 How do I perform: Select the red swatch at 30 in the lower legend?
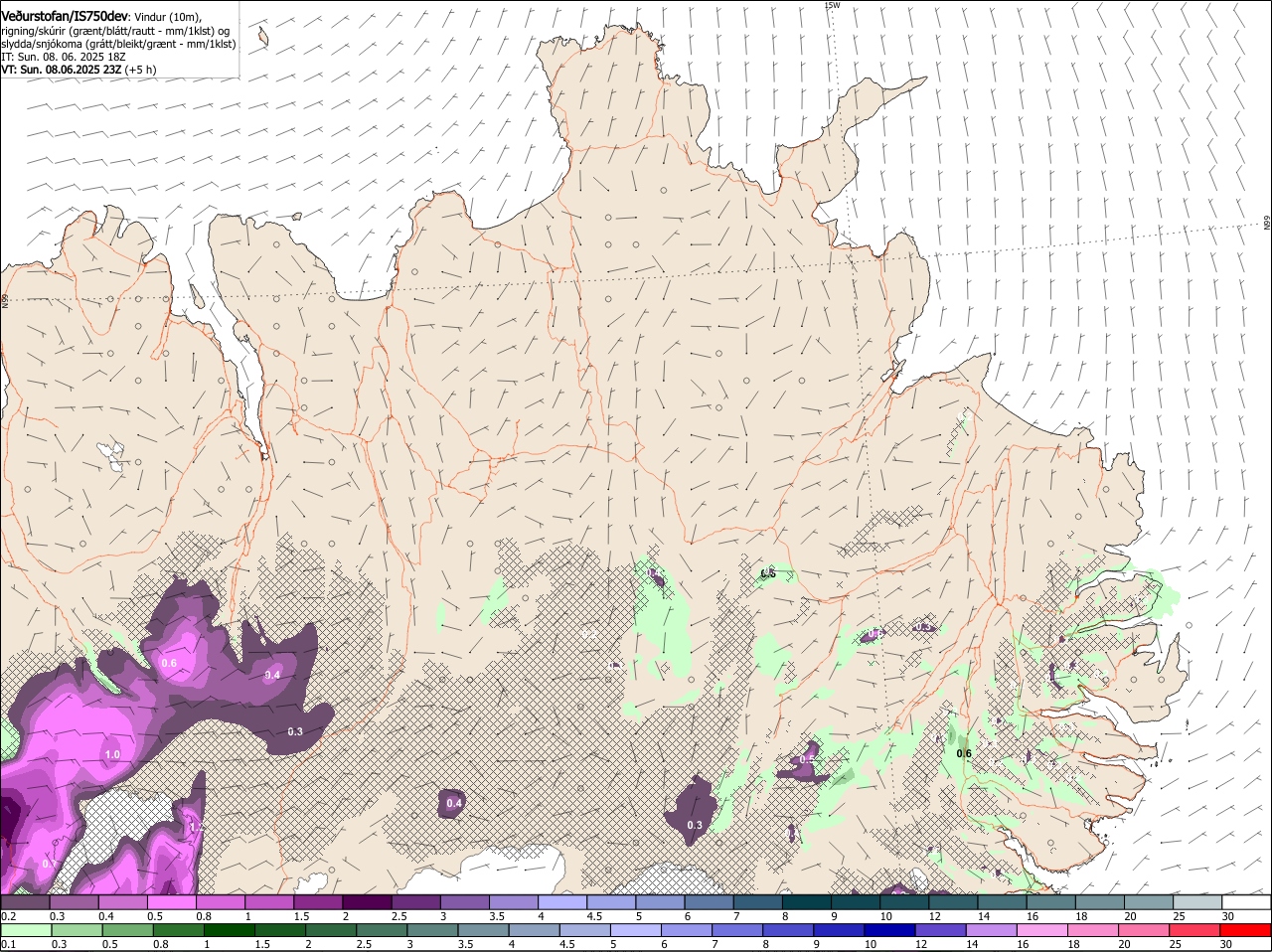[1246, 930]
